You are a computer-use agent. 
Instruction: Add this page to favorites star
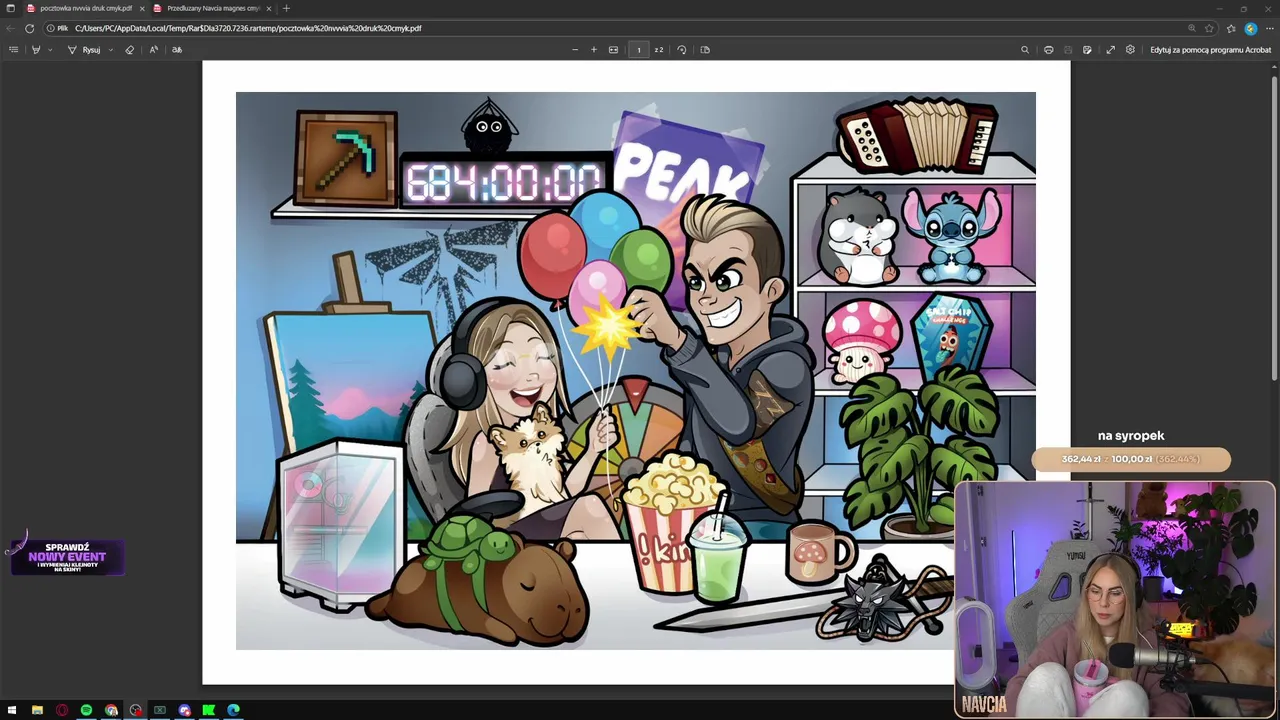1209,28
